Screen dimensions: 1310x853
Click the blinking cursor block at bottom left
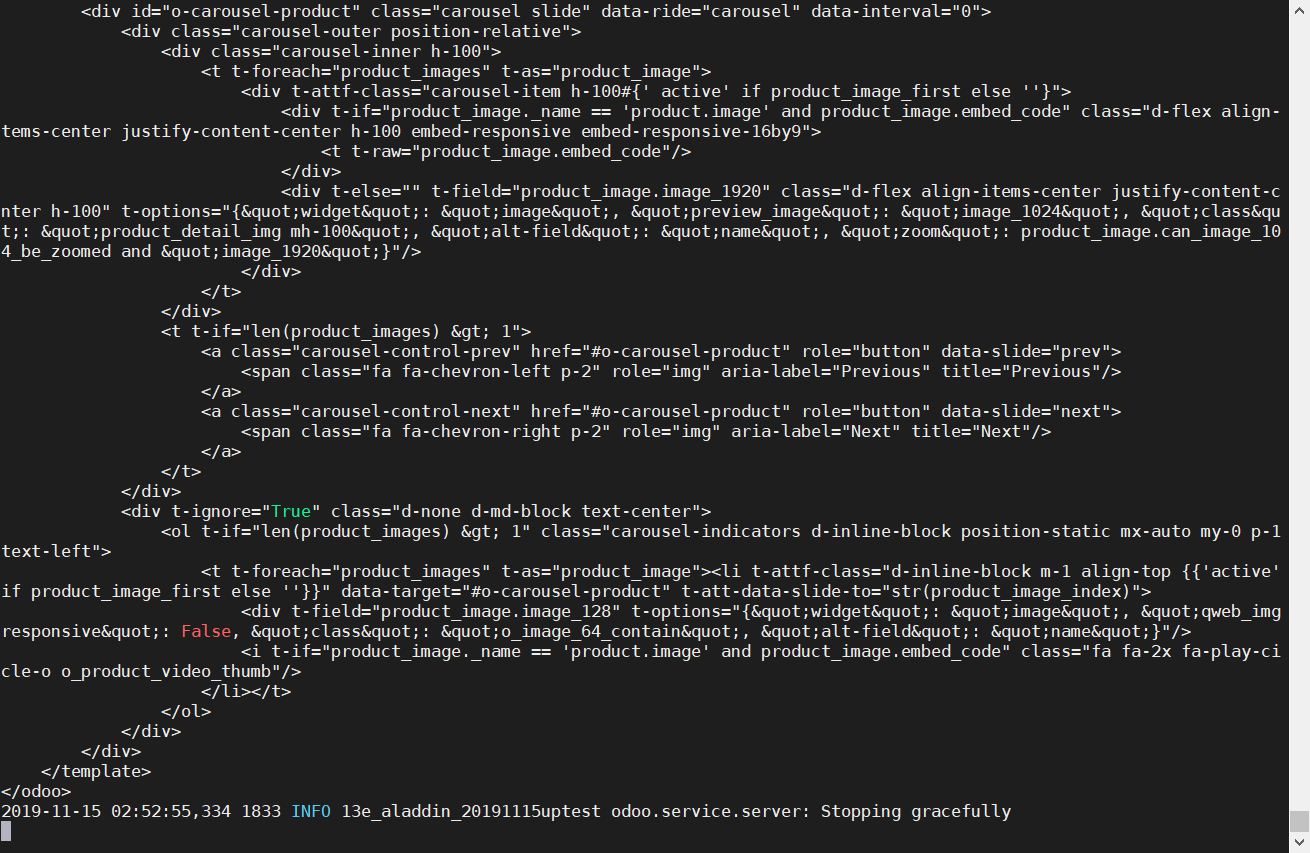4,830
